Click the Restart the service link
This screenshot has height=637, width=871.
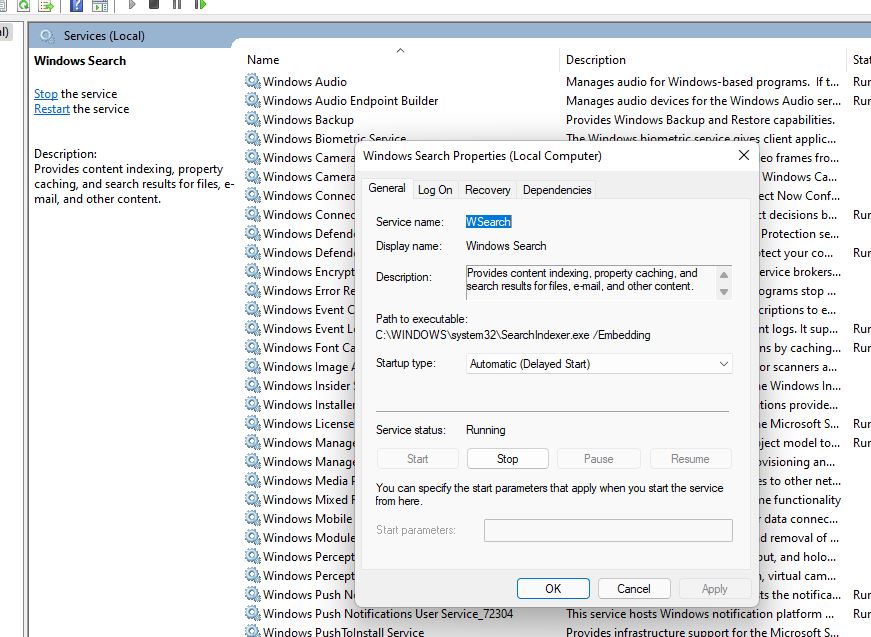51,108
